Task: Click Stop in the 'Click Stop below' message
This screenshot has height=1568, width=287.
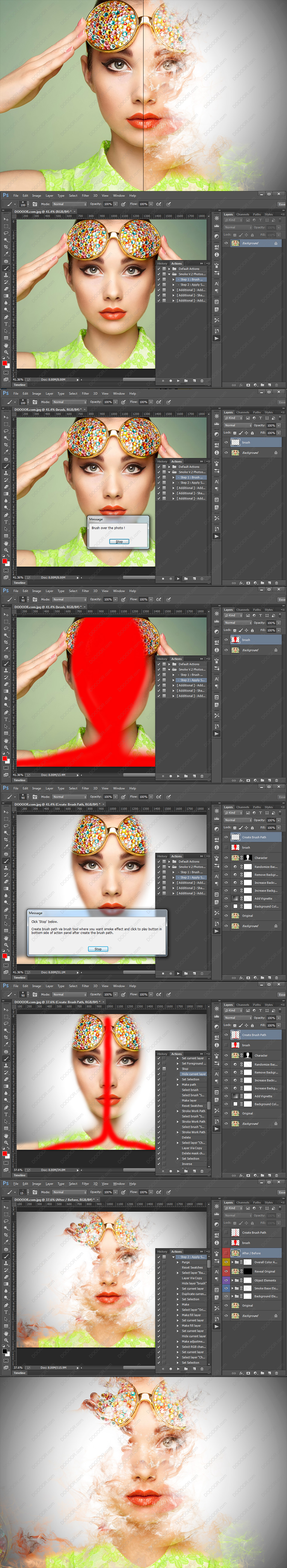Action: pyautogui.click(x=97, y=949)
